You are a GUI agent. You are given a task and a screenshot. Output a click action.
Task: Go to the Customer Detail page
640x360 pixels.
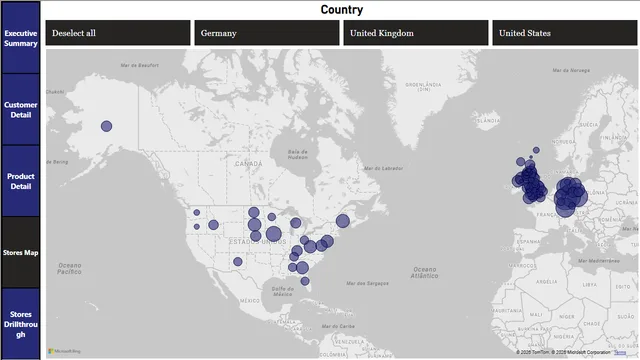(x=20, y=110)
